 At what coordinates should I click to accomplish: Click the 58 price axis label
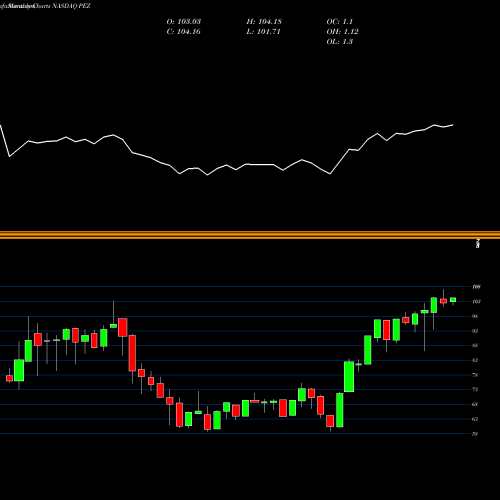tap(476, 434)
